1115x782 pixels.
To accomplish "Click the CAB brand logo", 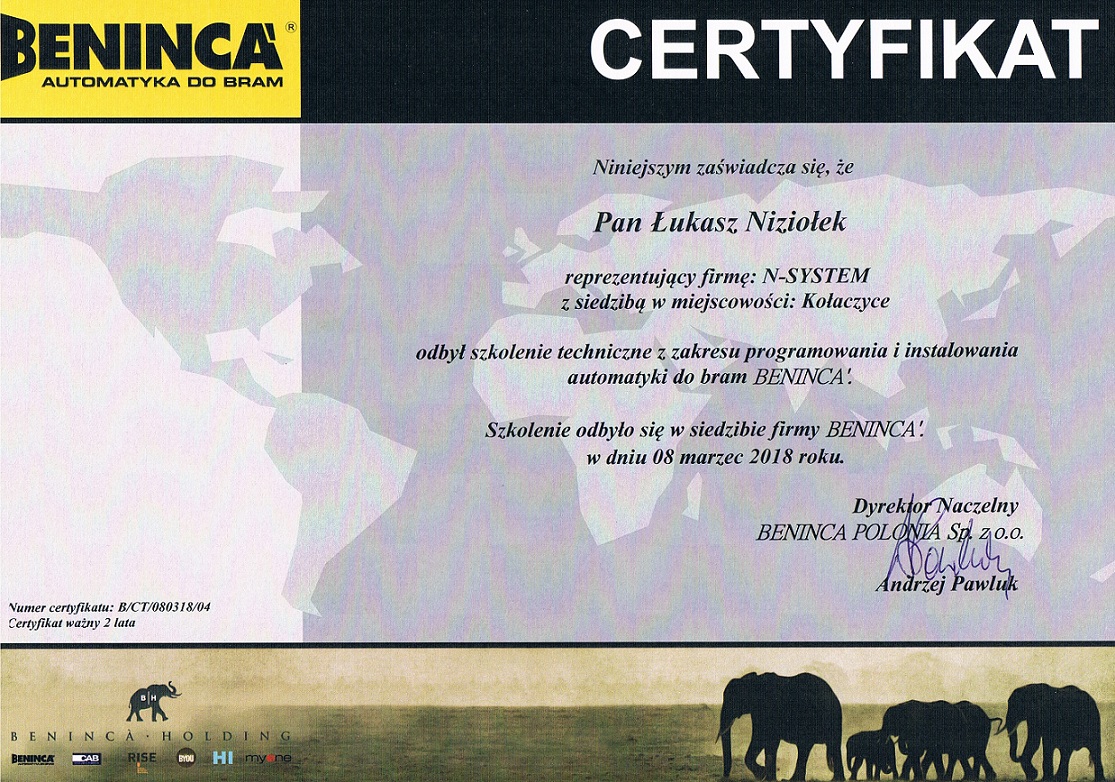I will (x=86, y=759).
